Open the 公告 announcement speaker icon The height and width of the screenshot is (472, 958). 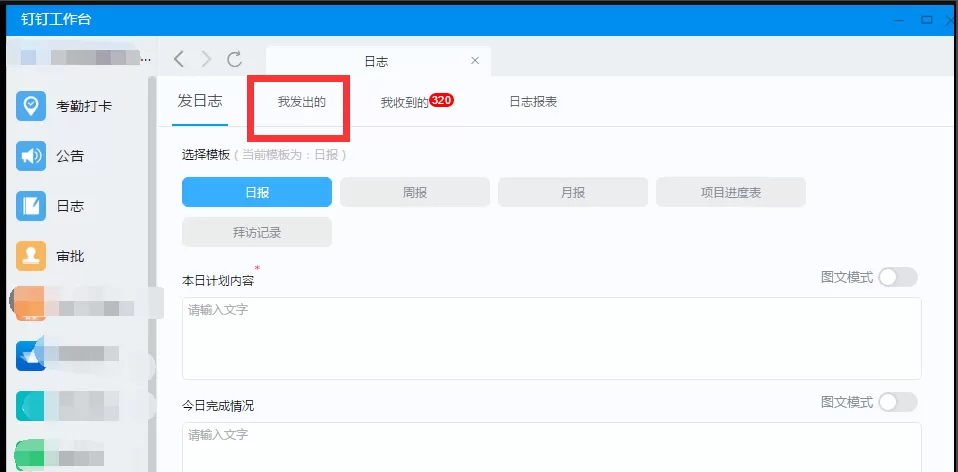tap(31, 156)
